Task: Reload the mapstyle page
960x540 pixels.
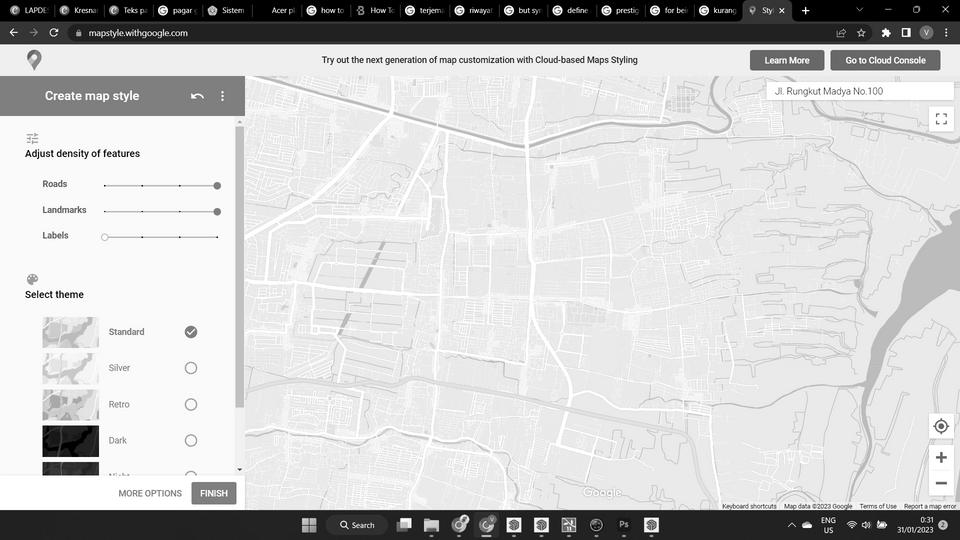Action: pyautogui.click(x=54, y=32)
